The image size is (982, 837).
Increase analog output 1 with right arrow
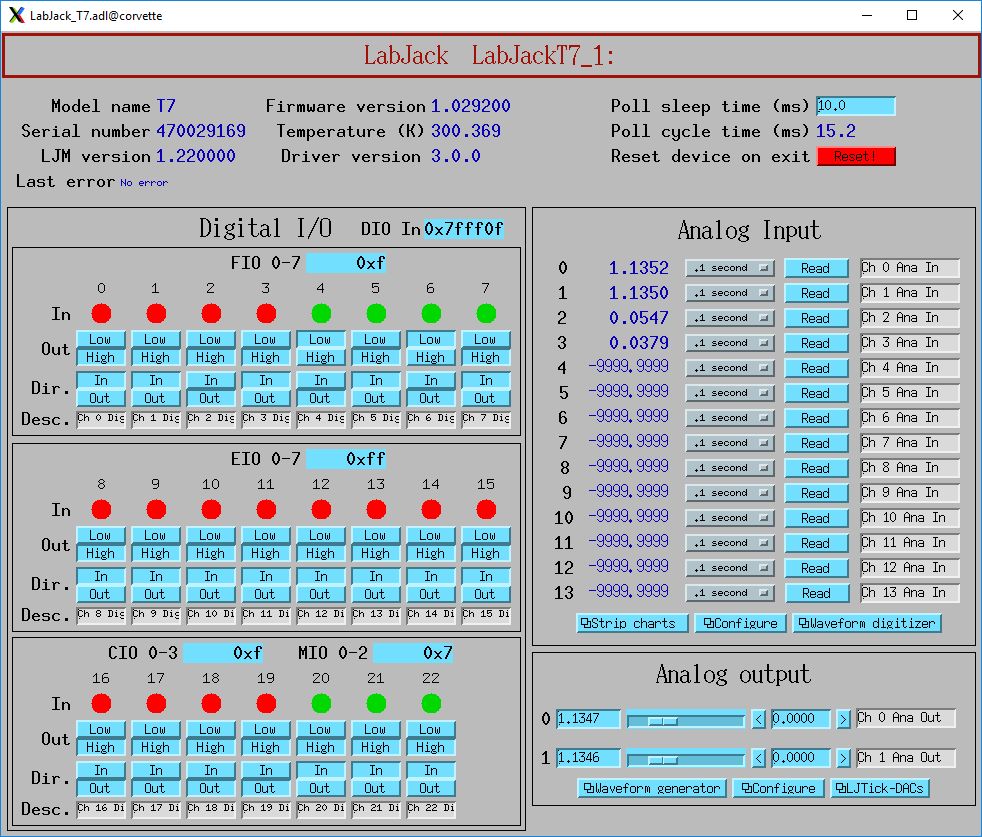coord(844,759)
